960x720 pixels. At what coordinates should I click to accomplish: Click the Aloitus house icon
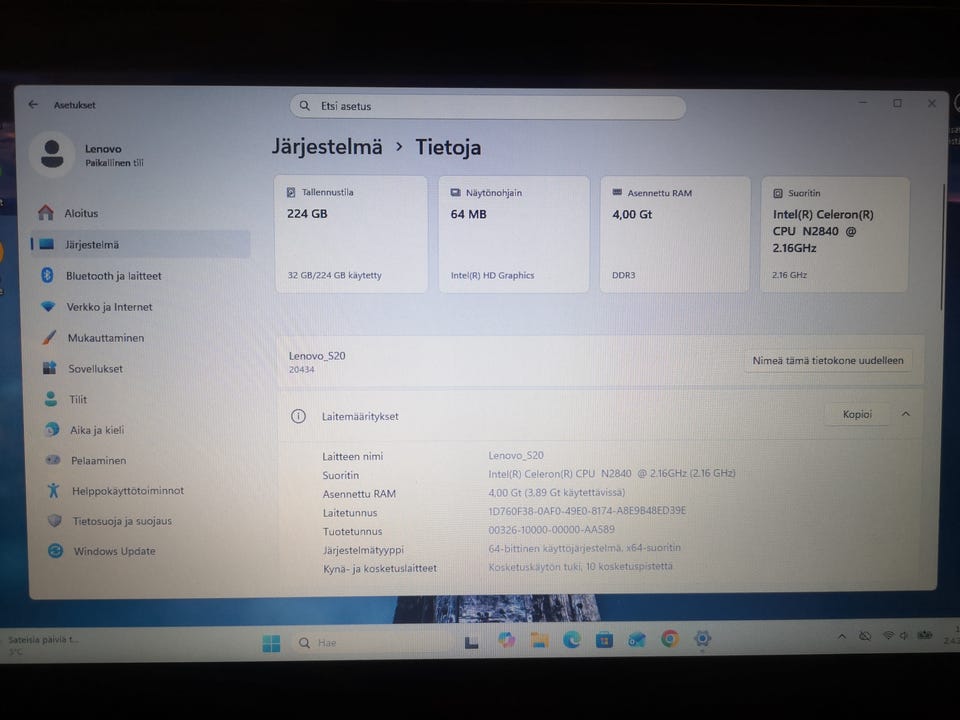coord(46,212)
